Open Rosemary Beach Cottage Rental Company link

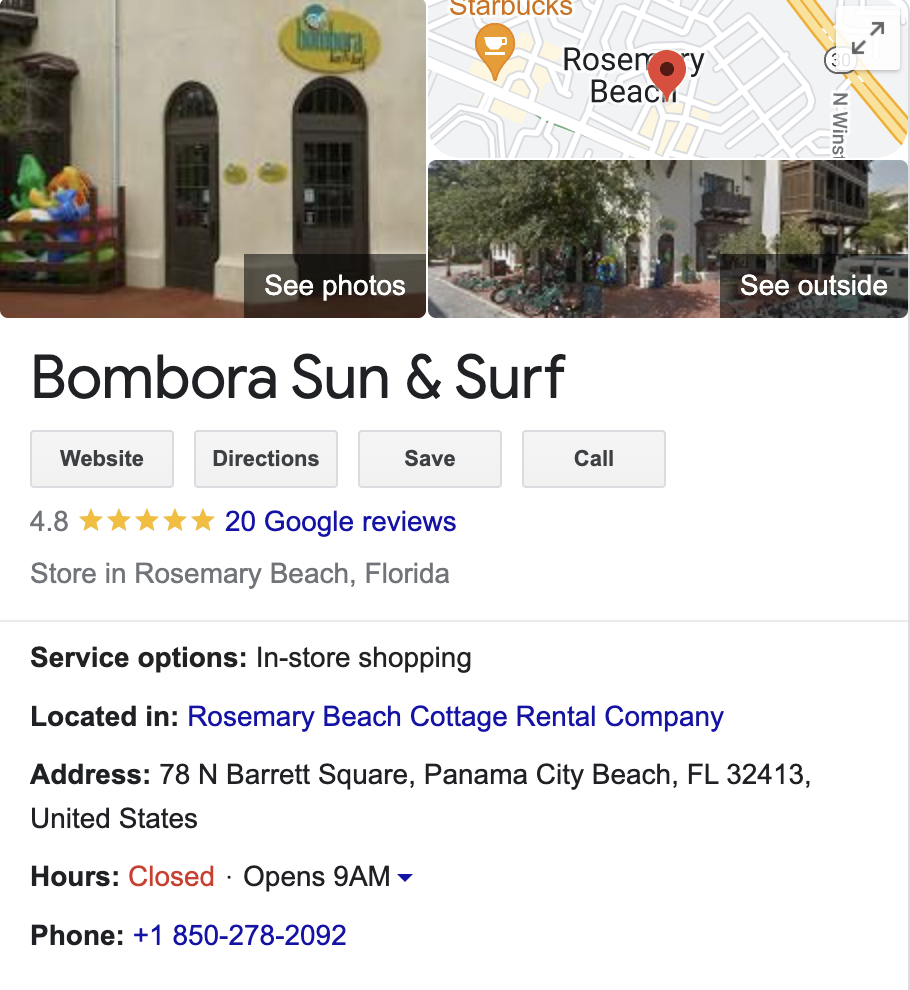pos(455,717)
